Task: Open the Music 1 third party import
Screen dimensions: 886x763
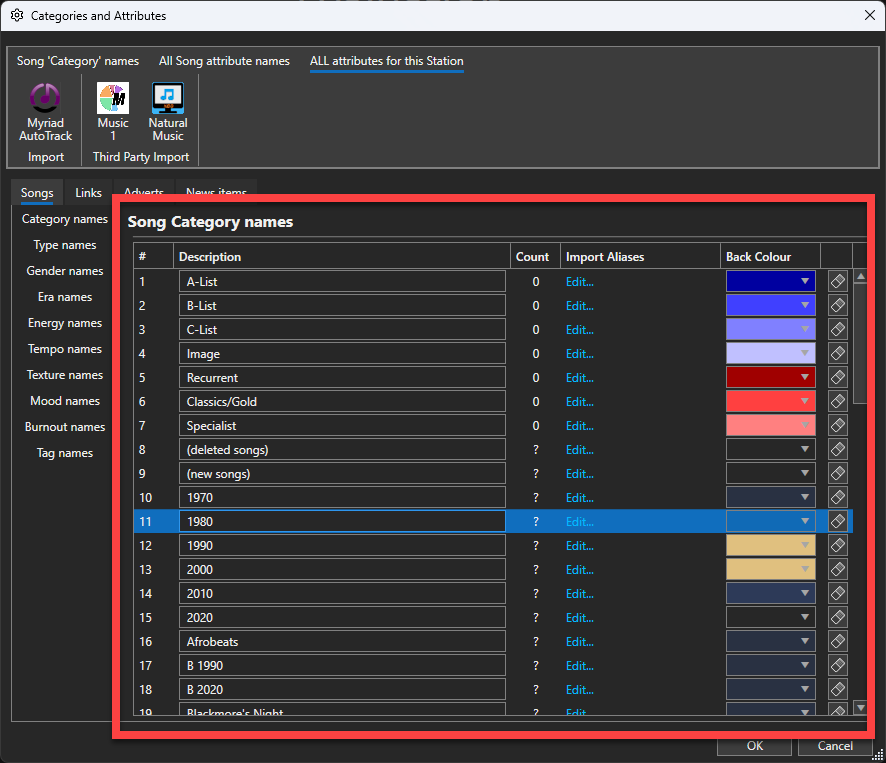Action: click(113, 100)
